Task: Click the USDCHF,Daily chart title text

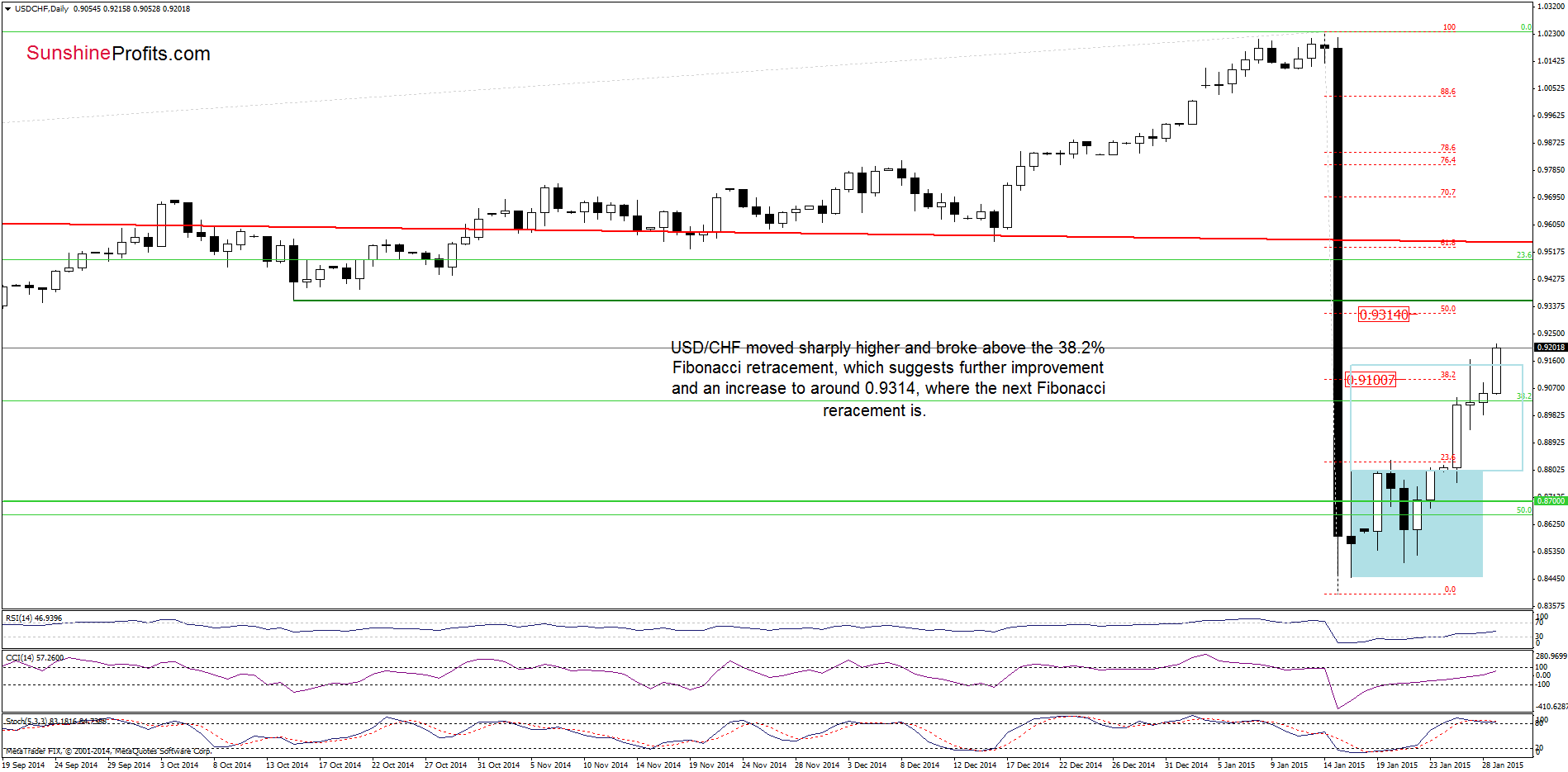Action: [42, 9]
